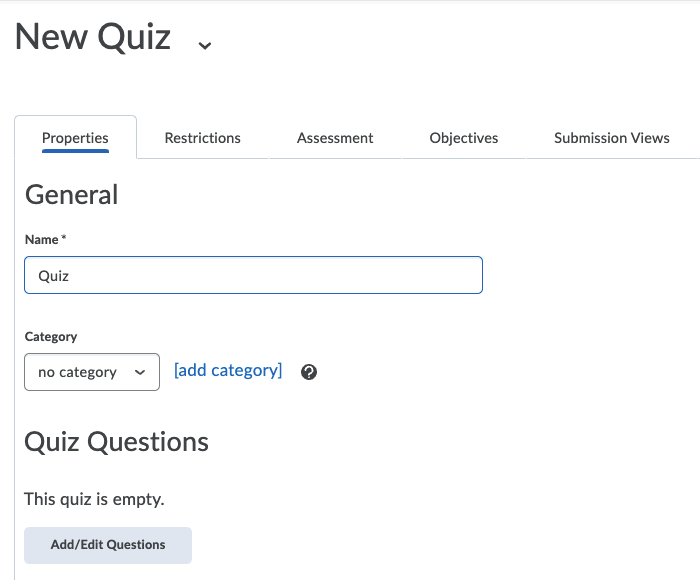This screenshot has width=700, height=580.
Task: Click the arrow inside the no category box
Action: [x=141, y=372]
